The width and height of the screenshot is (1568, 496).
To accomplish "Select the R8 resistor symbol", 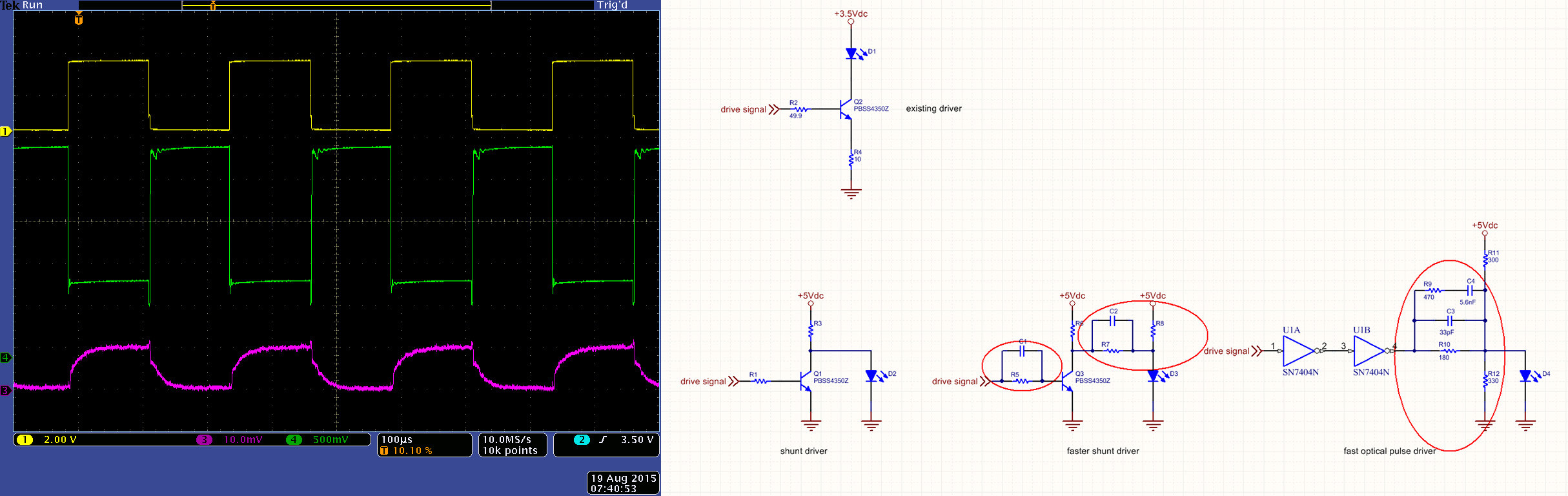I will 1153,331.
